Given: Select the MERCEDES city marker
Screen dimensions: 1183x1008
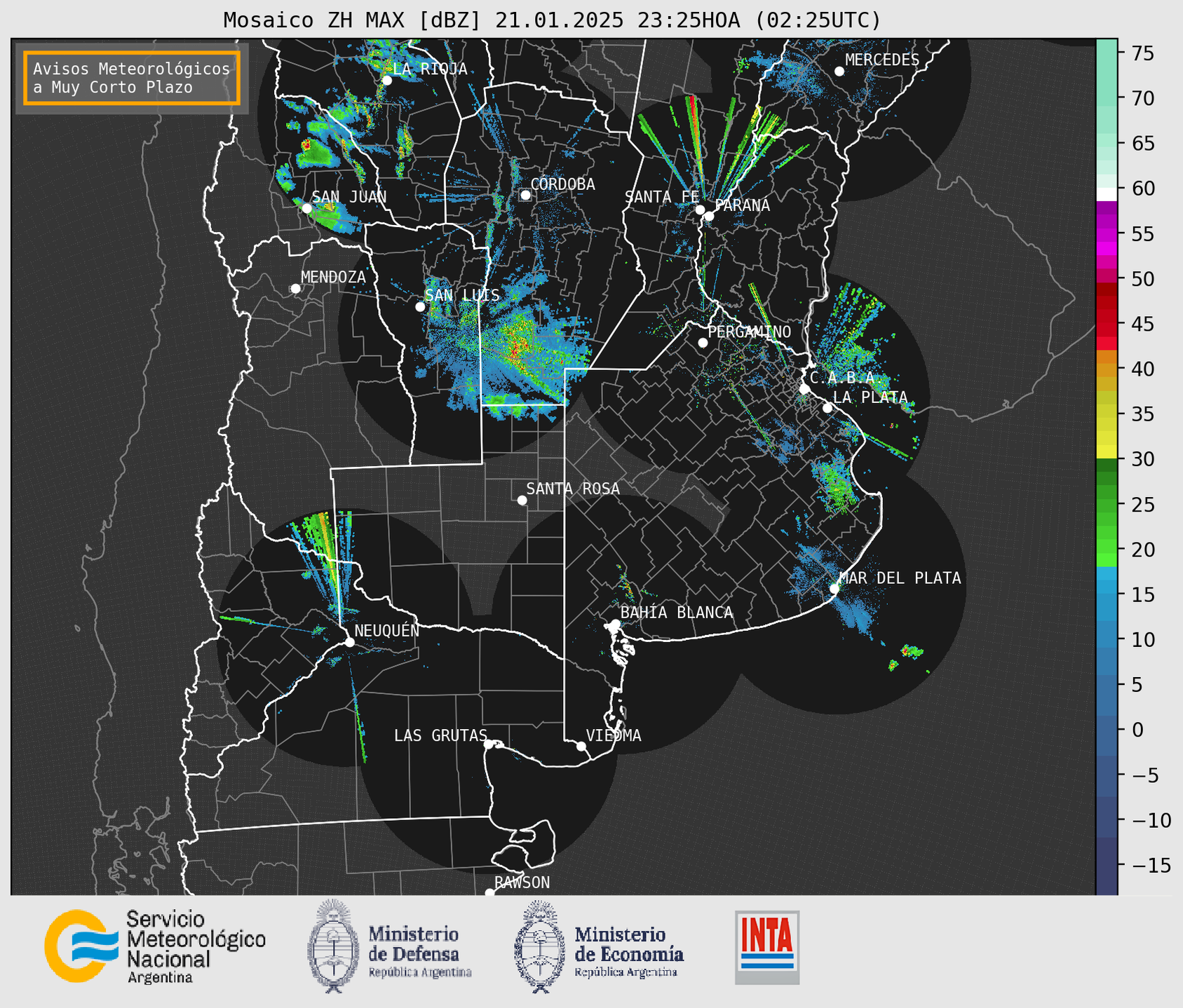Looking at the screenshot, I should tap(839, 71).
